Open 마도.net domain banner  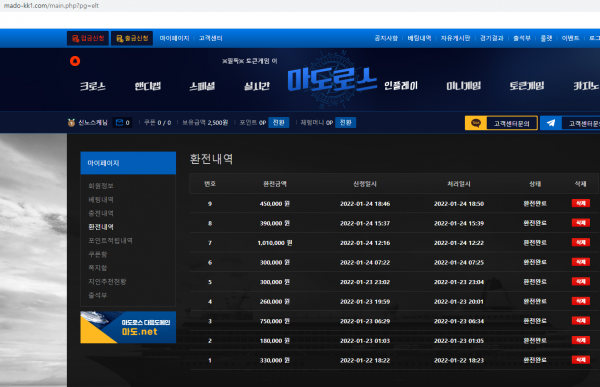point(128,327)
